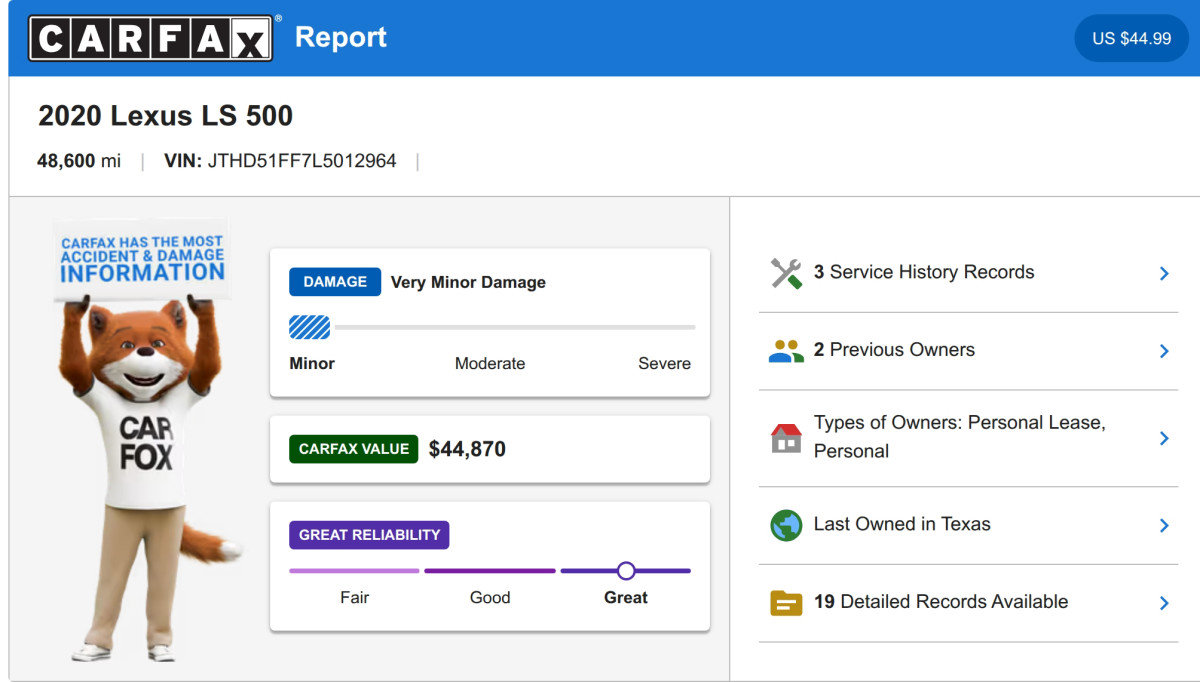Screen dimensions: 1200x682
Task: Click the DAMAGE badge label
Action: (x=335, y=282)
